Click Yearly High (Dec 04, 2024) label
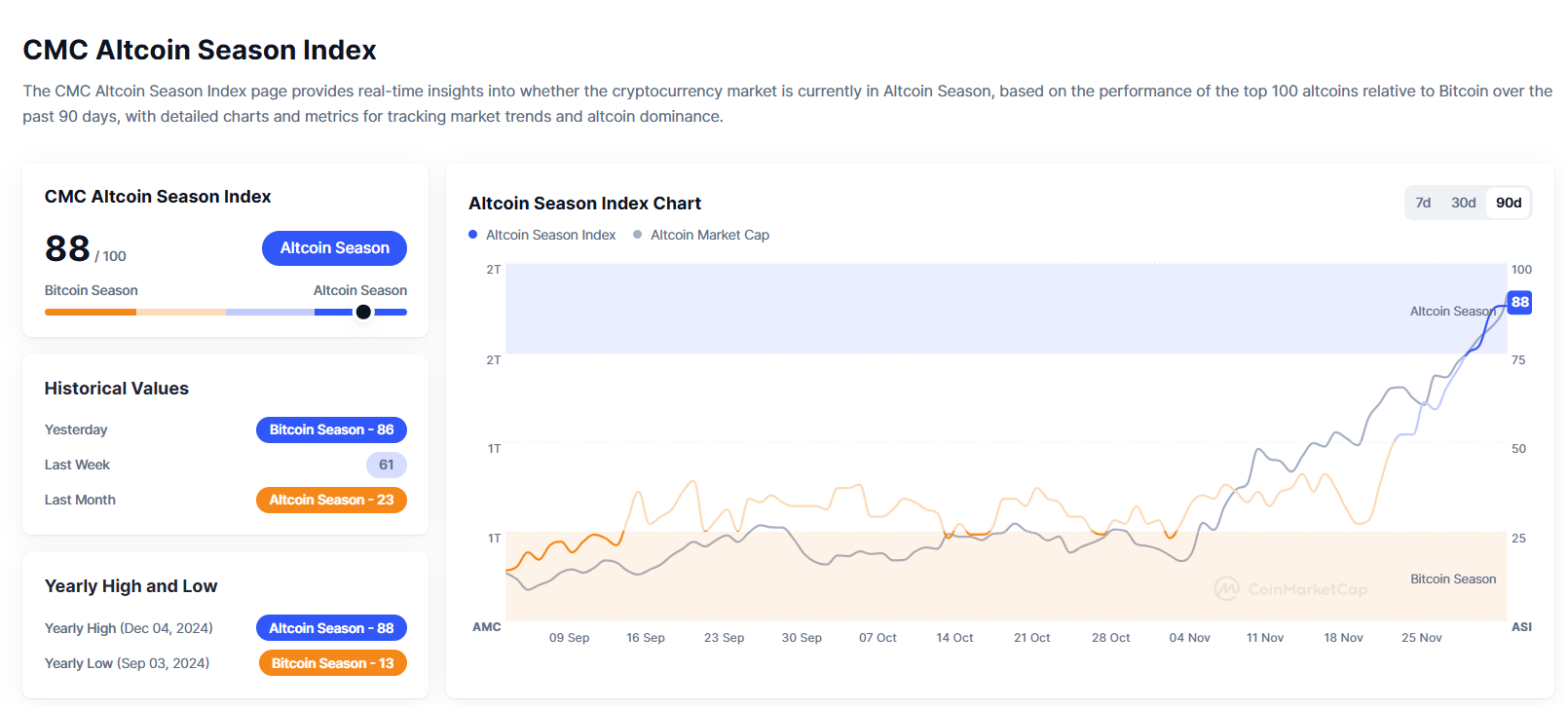Viewport: 1568px width, 709px height. [x=129, y=628]
